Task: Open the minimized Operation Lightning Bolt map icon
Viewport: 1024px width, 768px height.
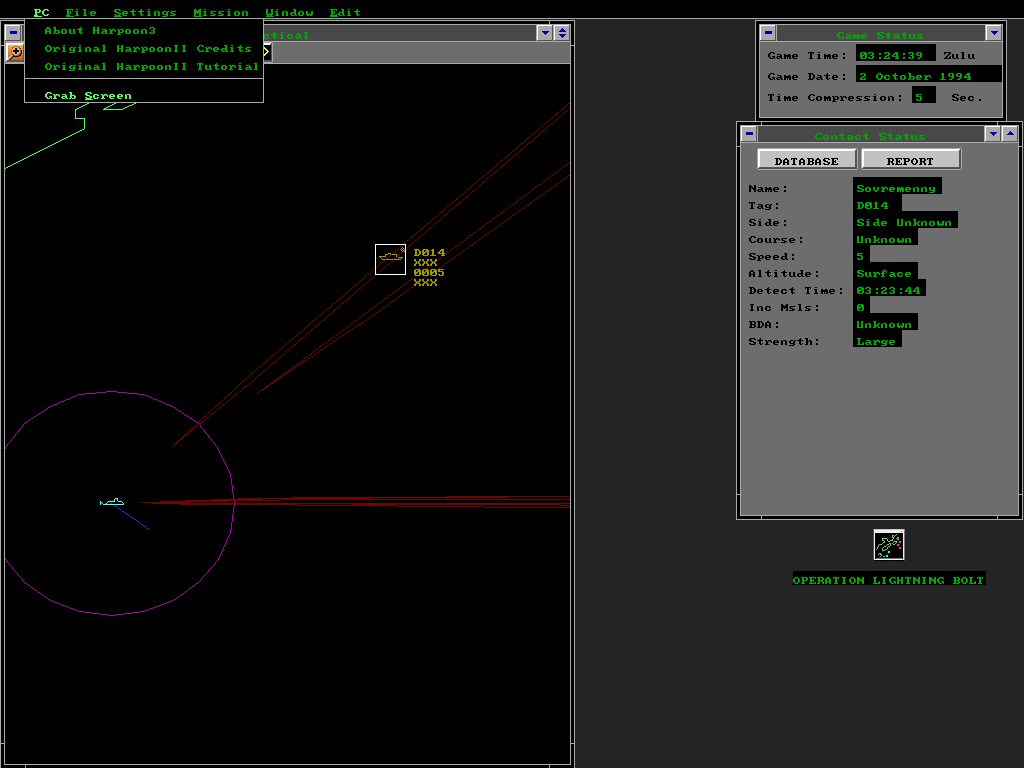Action: point(889,545)
